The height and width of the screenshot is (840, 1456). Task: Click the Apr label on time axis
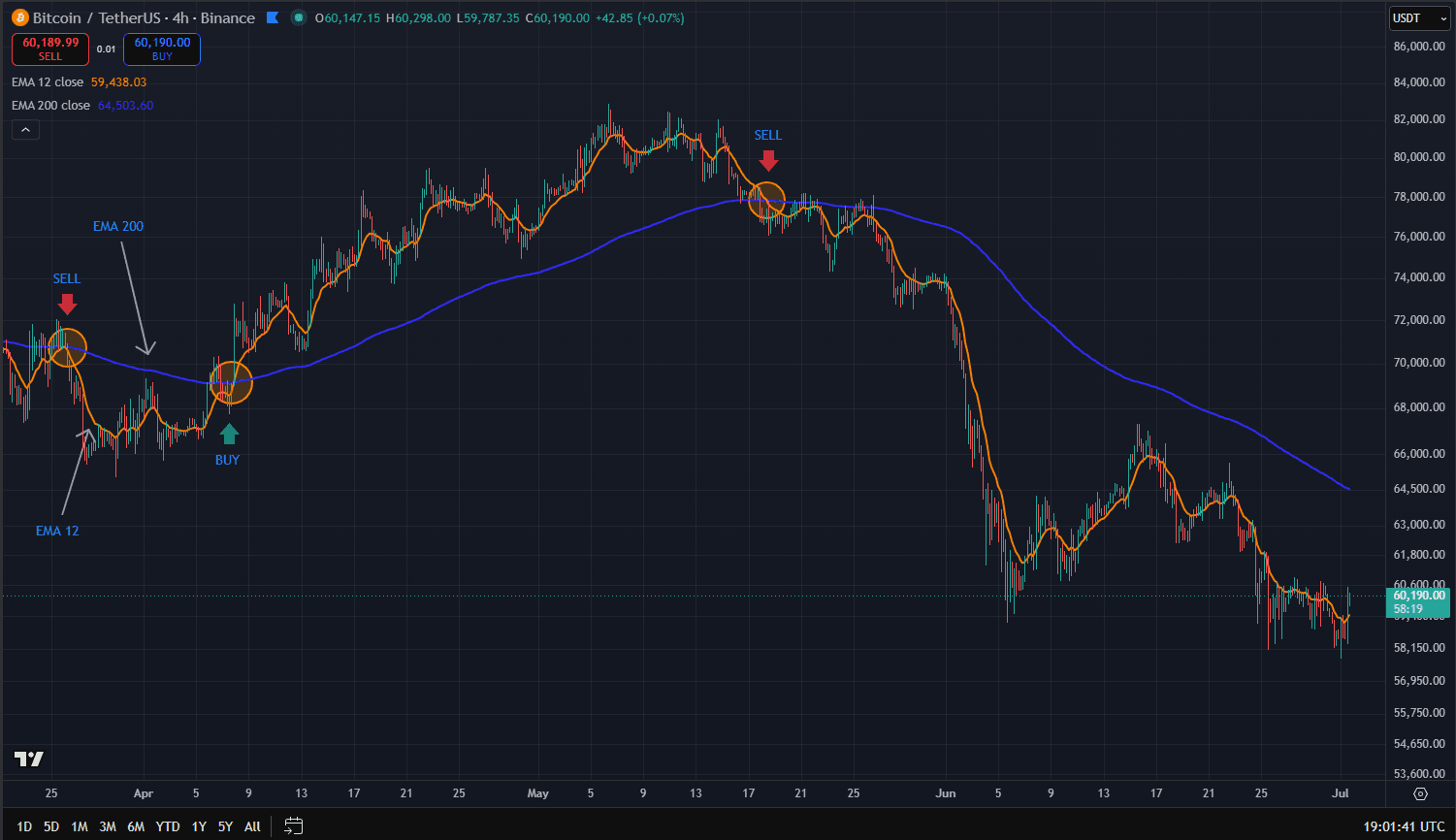pyautogui.click(x=144, y=793)
